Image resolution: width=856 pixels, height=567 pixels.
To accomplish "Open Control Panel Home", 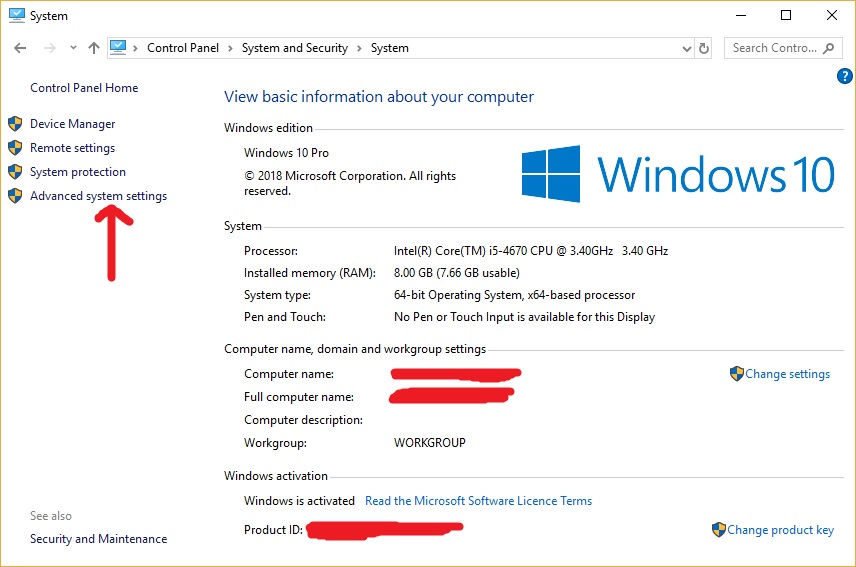I will tap(84, 88).
